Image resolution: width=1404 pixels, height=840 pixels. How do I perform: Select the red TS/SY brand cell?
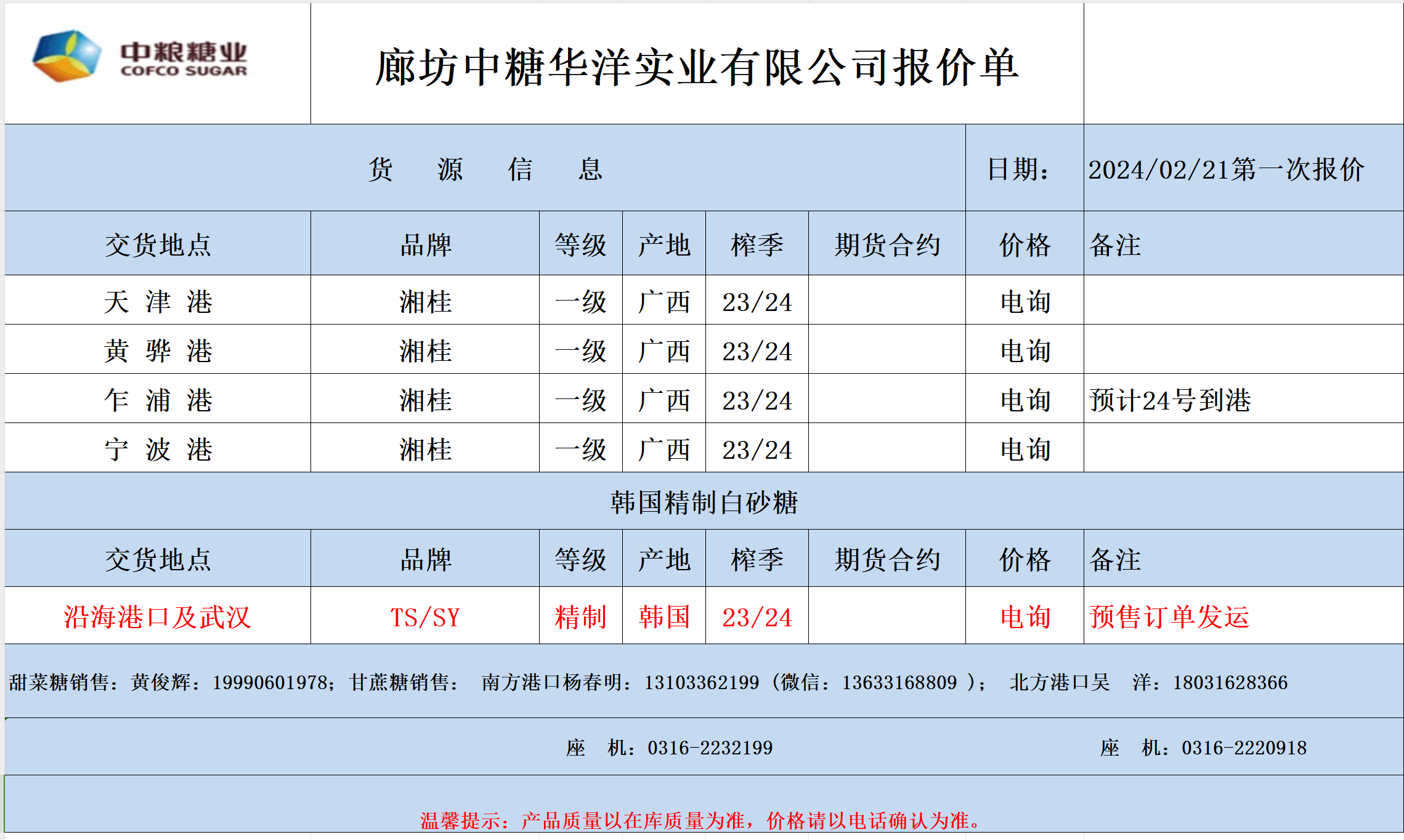(425, 617)
